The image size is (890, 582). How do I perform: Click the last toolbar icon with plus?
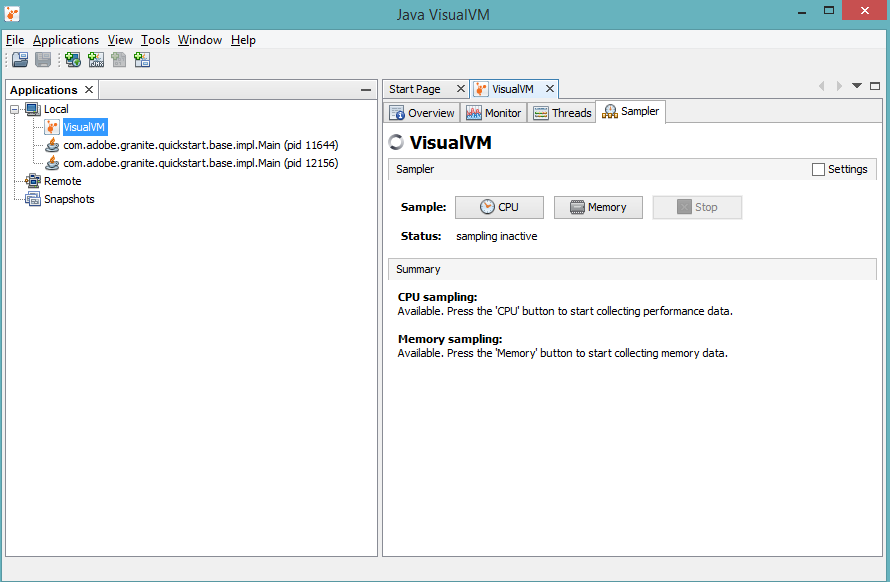point(142,60)
